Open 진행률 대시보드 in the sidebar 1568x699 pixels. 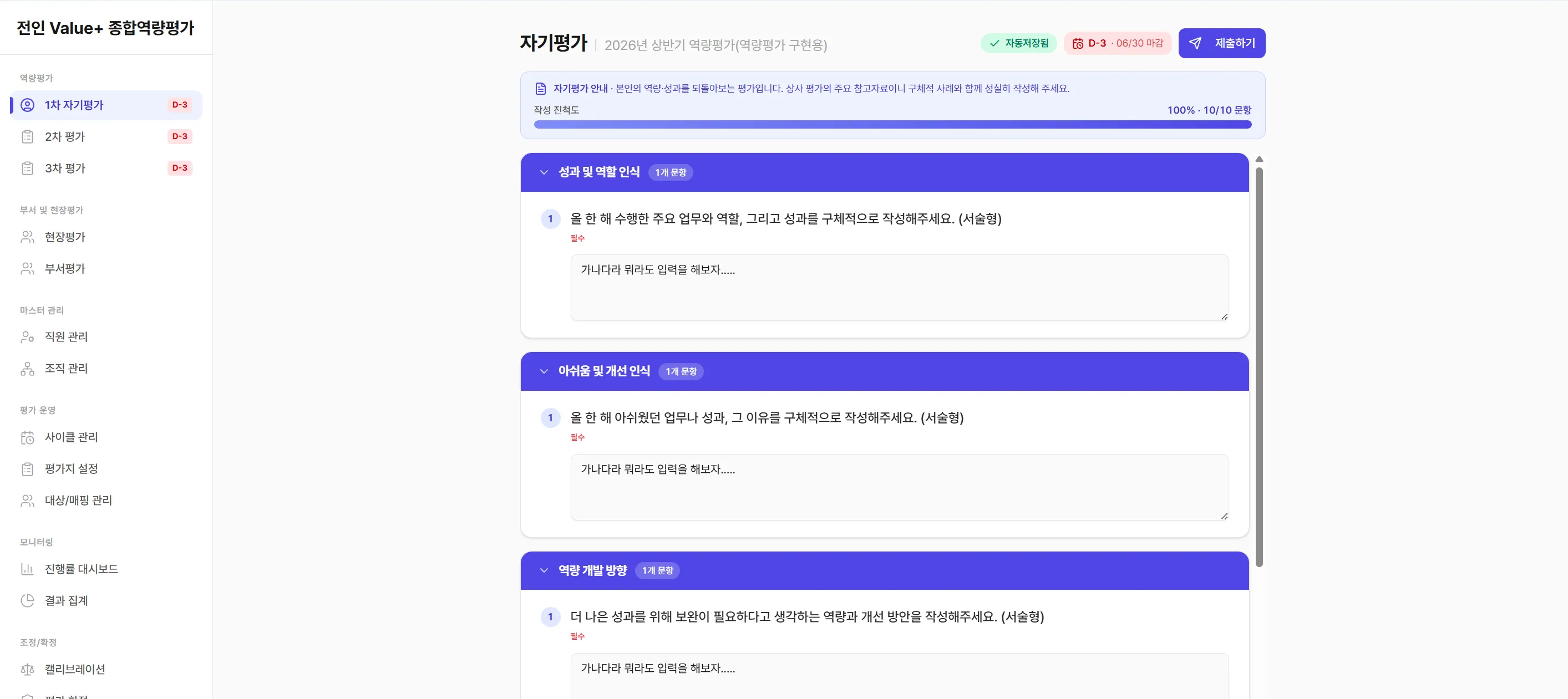[x=106, y=569]
